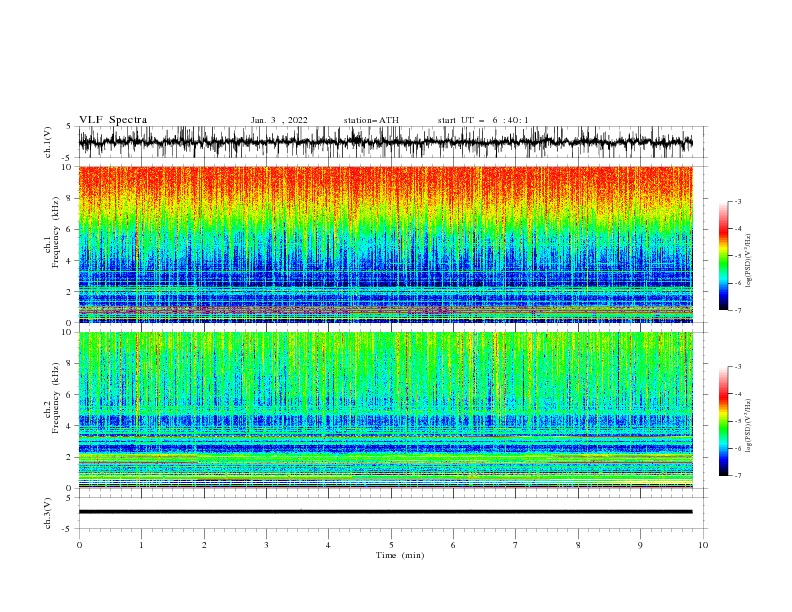Click the time axis tick label "1"
This screenshot has width=792, height=612.
[x=141, y=545]
